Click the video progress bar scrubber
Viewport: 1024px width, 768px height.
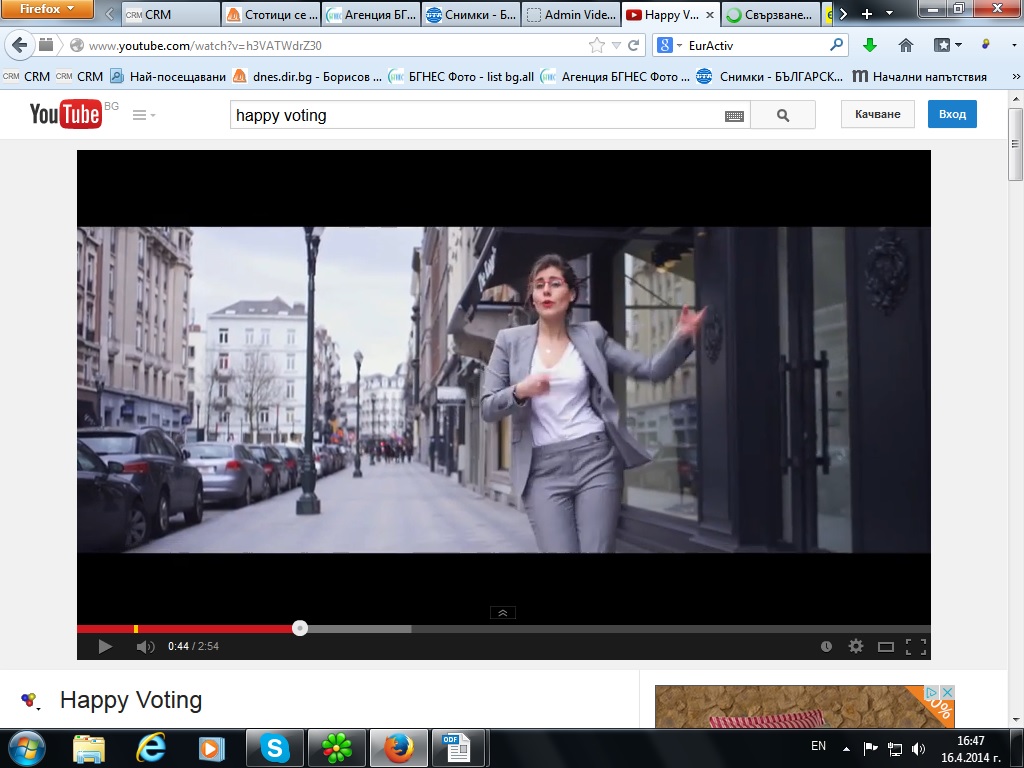point(300,628)
